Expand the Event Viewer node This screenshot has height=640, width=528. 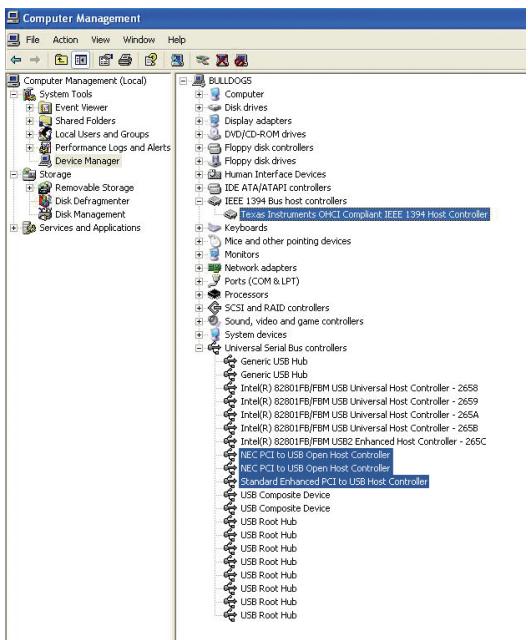(30, 108)
